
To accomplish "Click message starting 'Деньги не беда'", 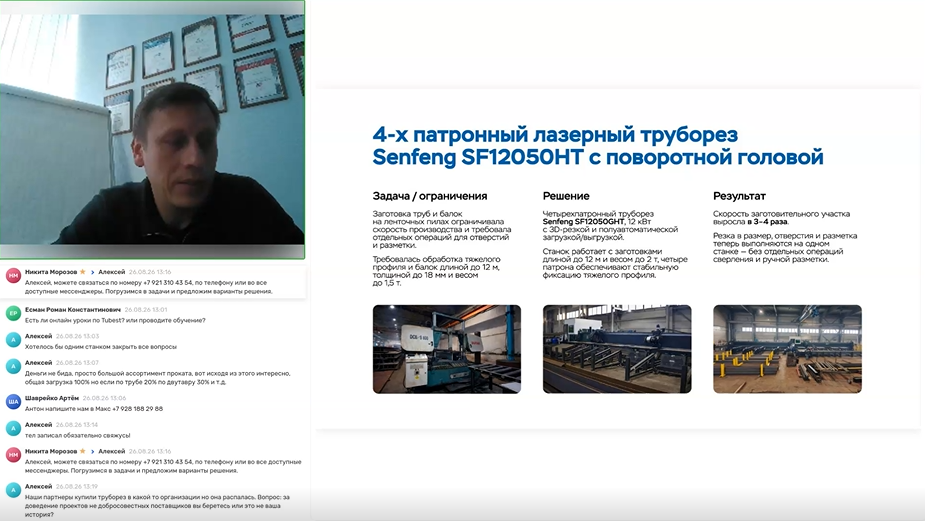I will [158, 378].
